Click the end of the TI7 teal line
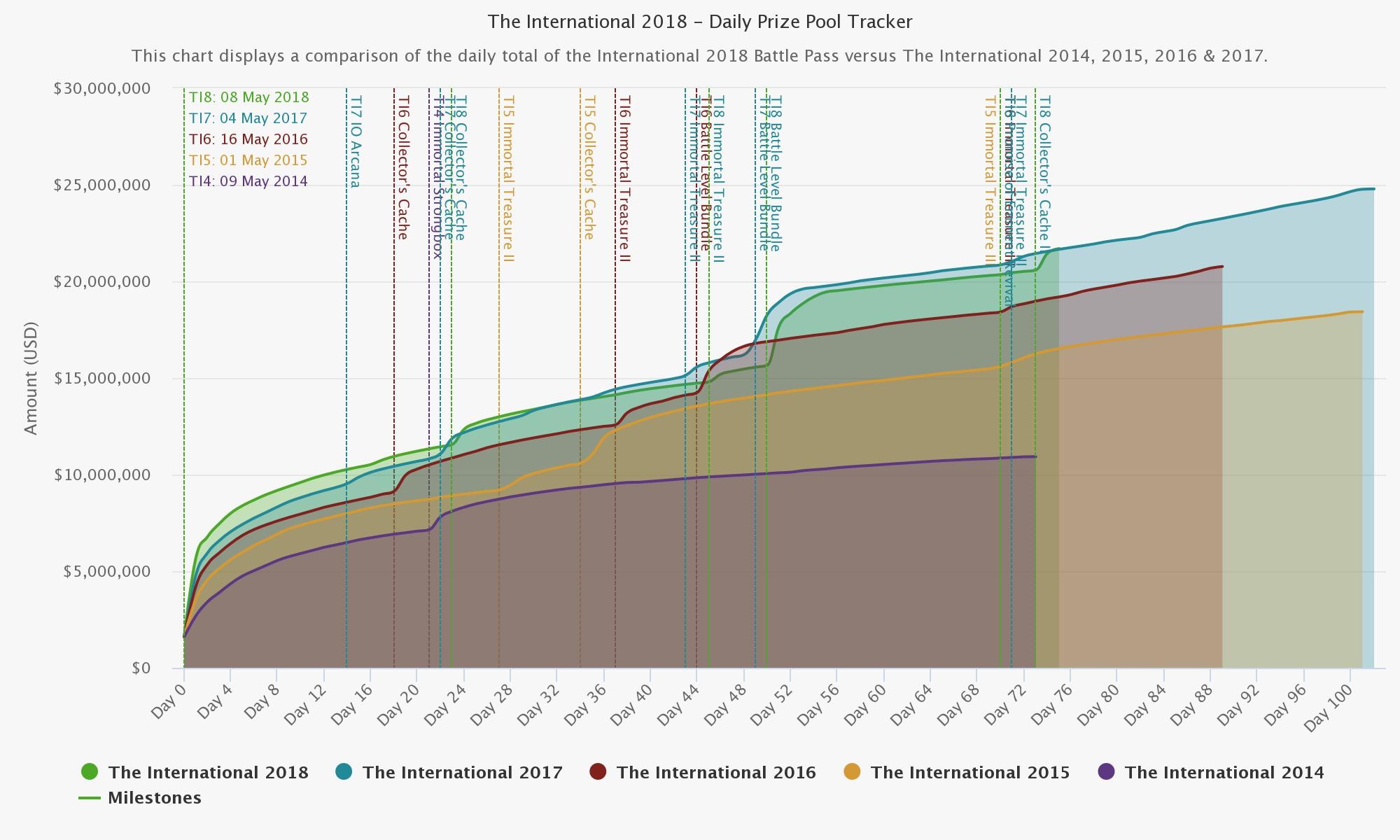The height and width of the screenshot is (840, 1400). [x=1373, y=189]
